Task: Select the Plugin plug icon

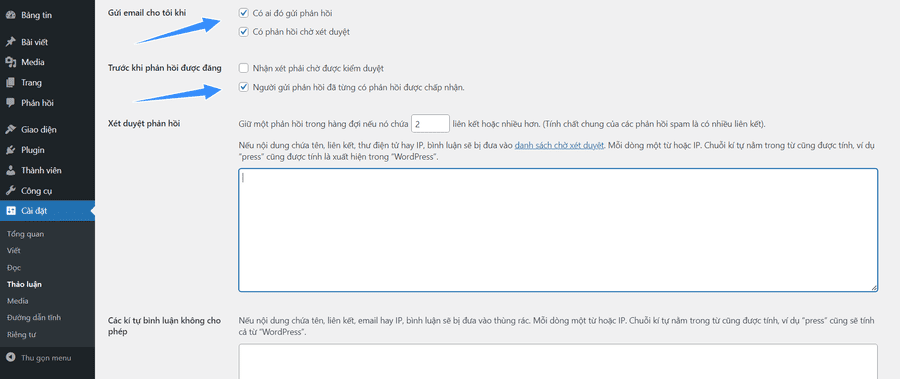Action: tap(10, 150)
